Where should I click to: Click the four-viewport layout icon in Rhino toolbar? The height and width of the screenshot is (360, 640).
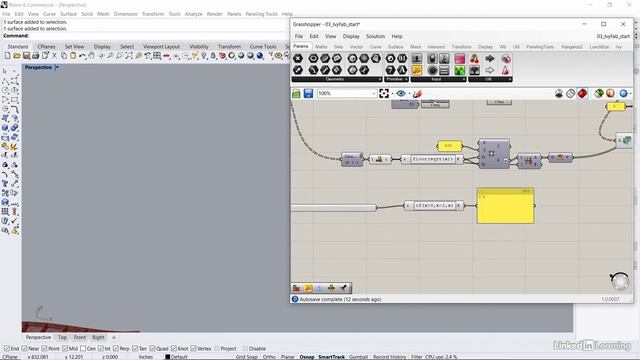(157, 56)
